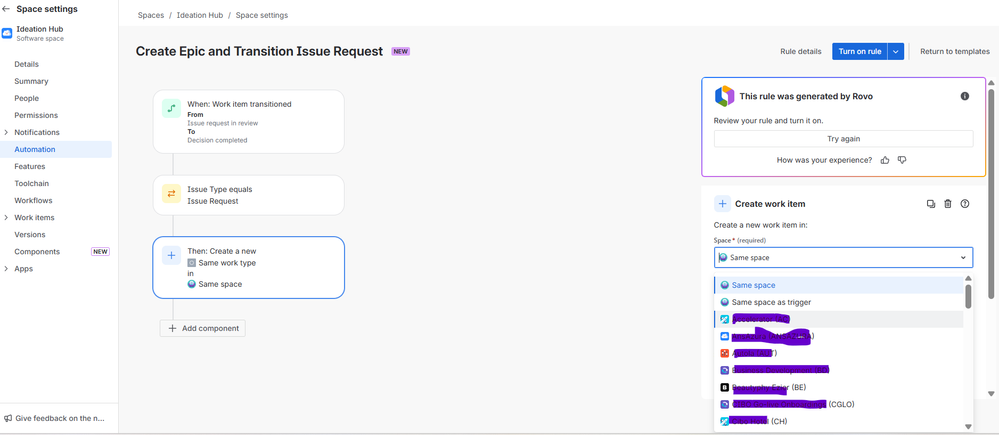The image size is (999, 435).
Task: Click the plus icon in Add component
Action: [x=171, y=328]
